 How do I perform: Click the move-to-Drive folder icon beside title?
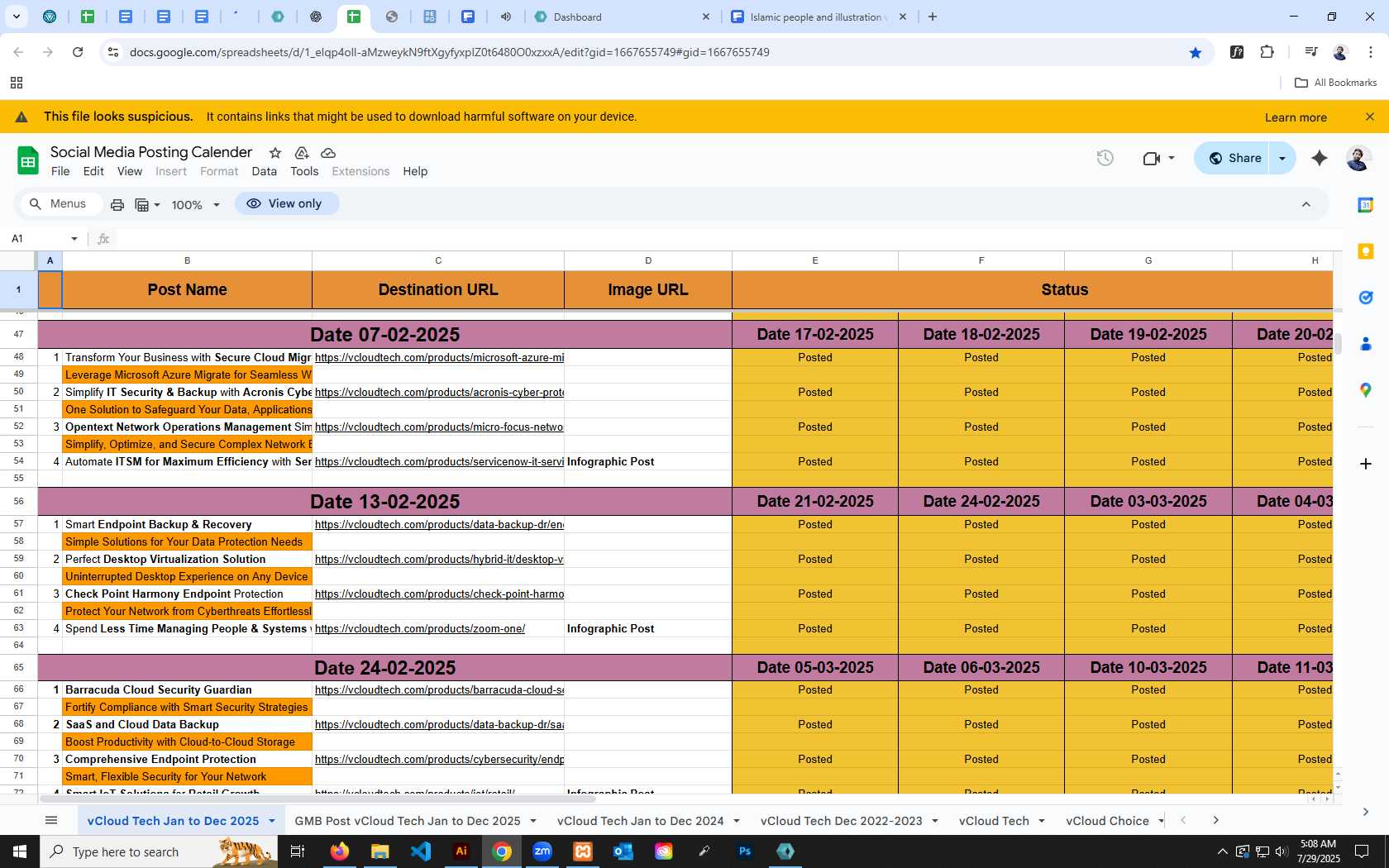(x=302, y=153)
